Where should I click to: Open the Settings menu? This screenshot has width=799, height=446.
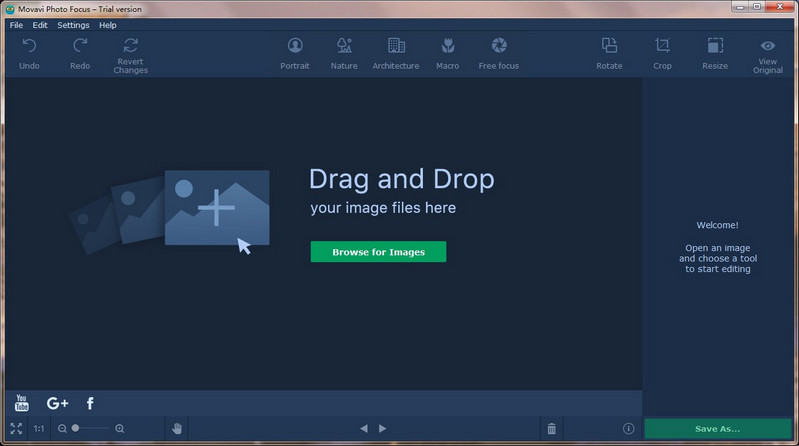[73, 25]
